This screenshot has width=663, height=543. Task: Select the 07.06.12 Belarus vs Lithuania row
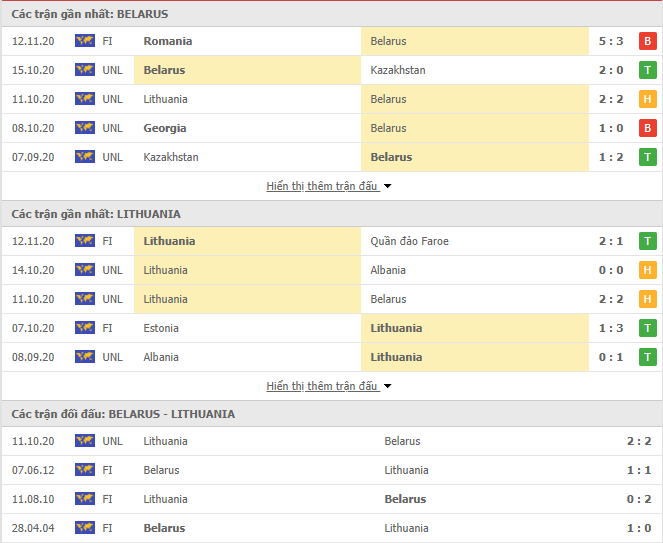click(x=332, y=470)
